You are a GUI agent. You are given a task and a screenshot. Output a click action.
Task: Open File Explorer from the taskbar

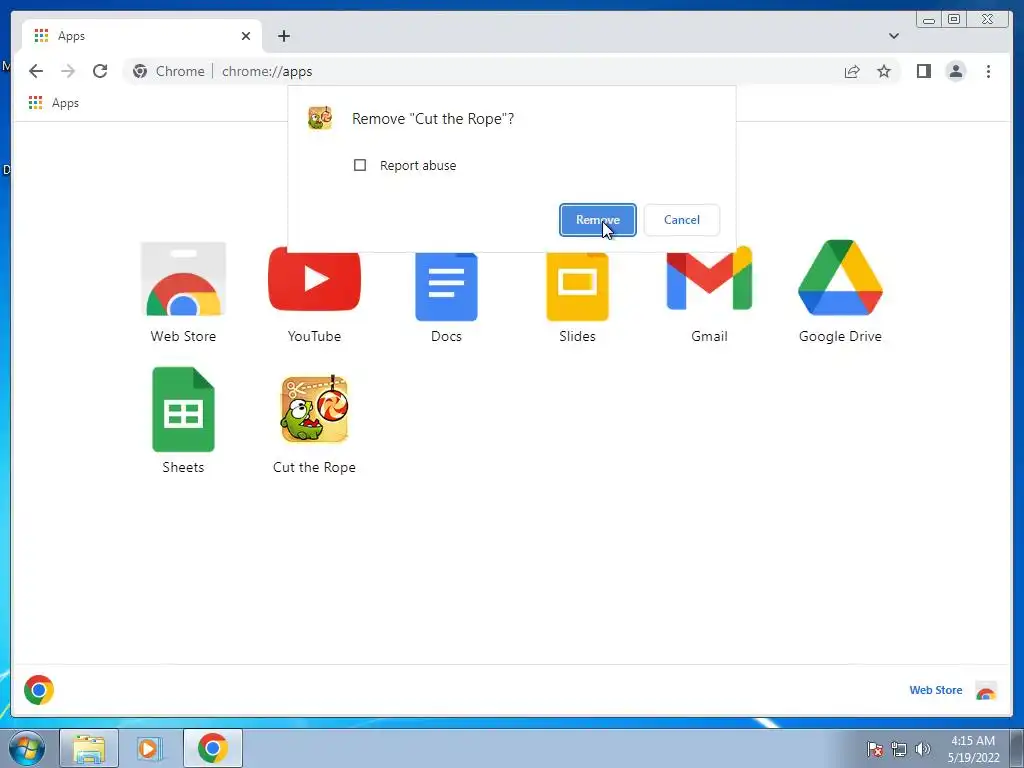(89, 748)
